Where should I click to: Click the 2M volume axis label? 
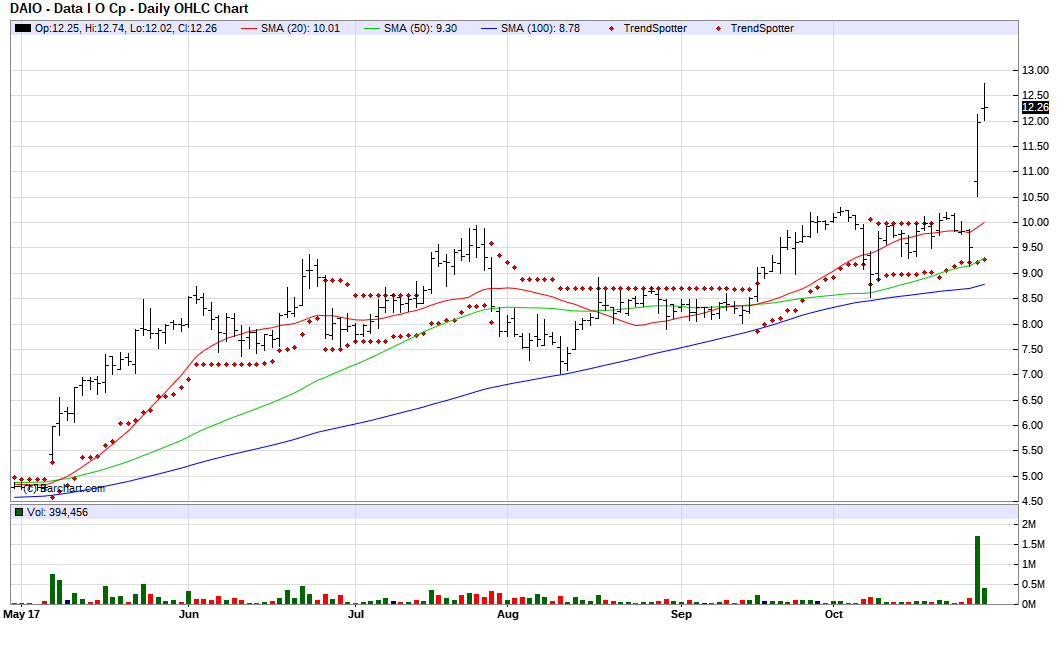(x=1029, y=525)
